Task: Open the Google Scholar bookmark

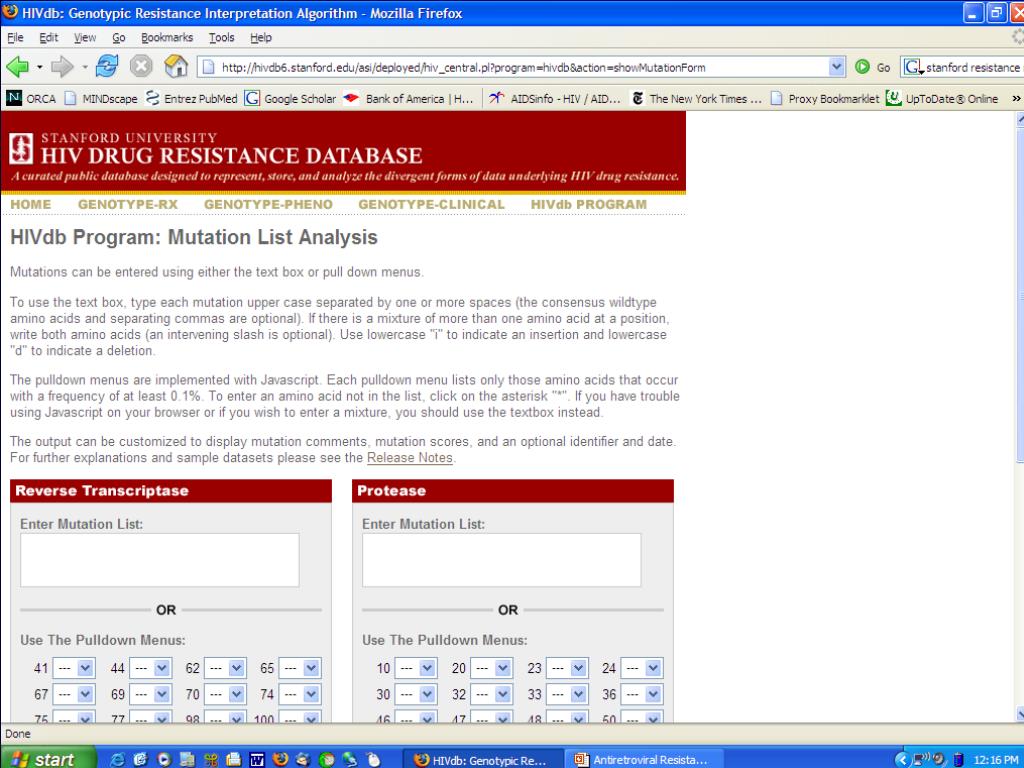Action: click(290, 98)
